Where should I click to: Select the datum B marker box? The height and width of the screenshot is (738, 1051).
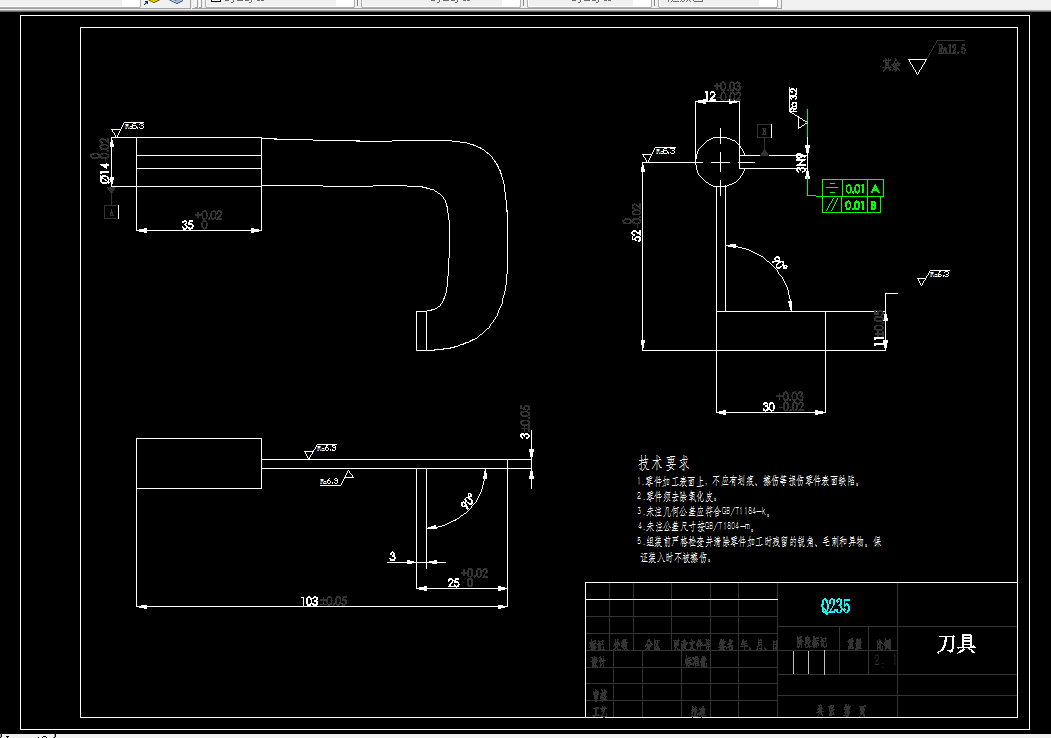point(764,131)
